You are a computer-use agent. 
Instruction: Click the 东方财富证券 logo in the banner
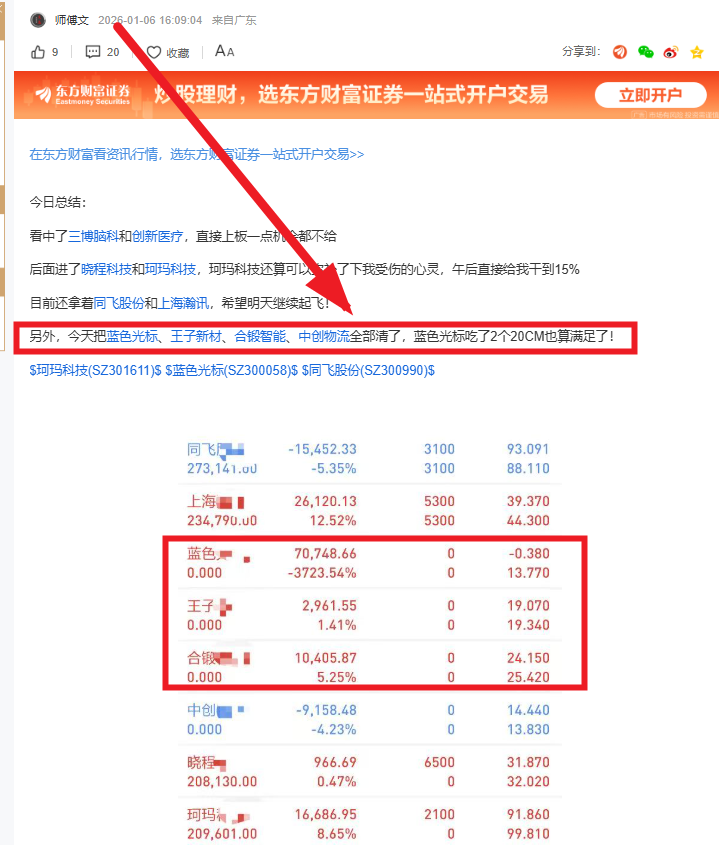point(83,94)
